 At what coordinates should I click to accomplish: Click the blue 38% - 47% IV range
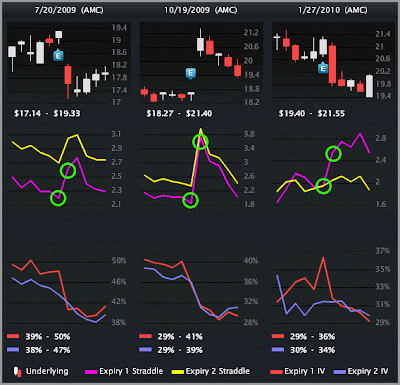(48, 350)
